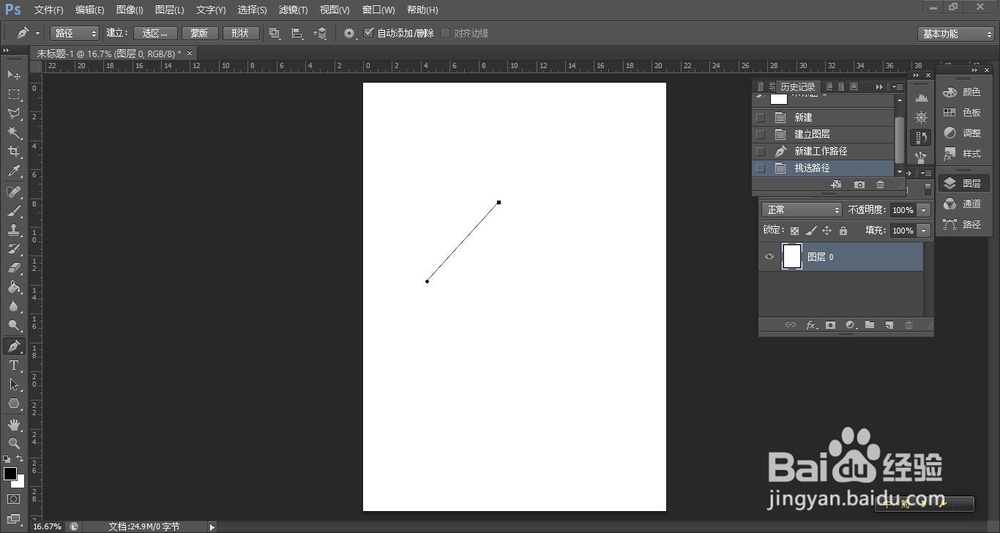Create new group folder icon
1000x533 pixels.
coord(869,325)
